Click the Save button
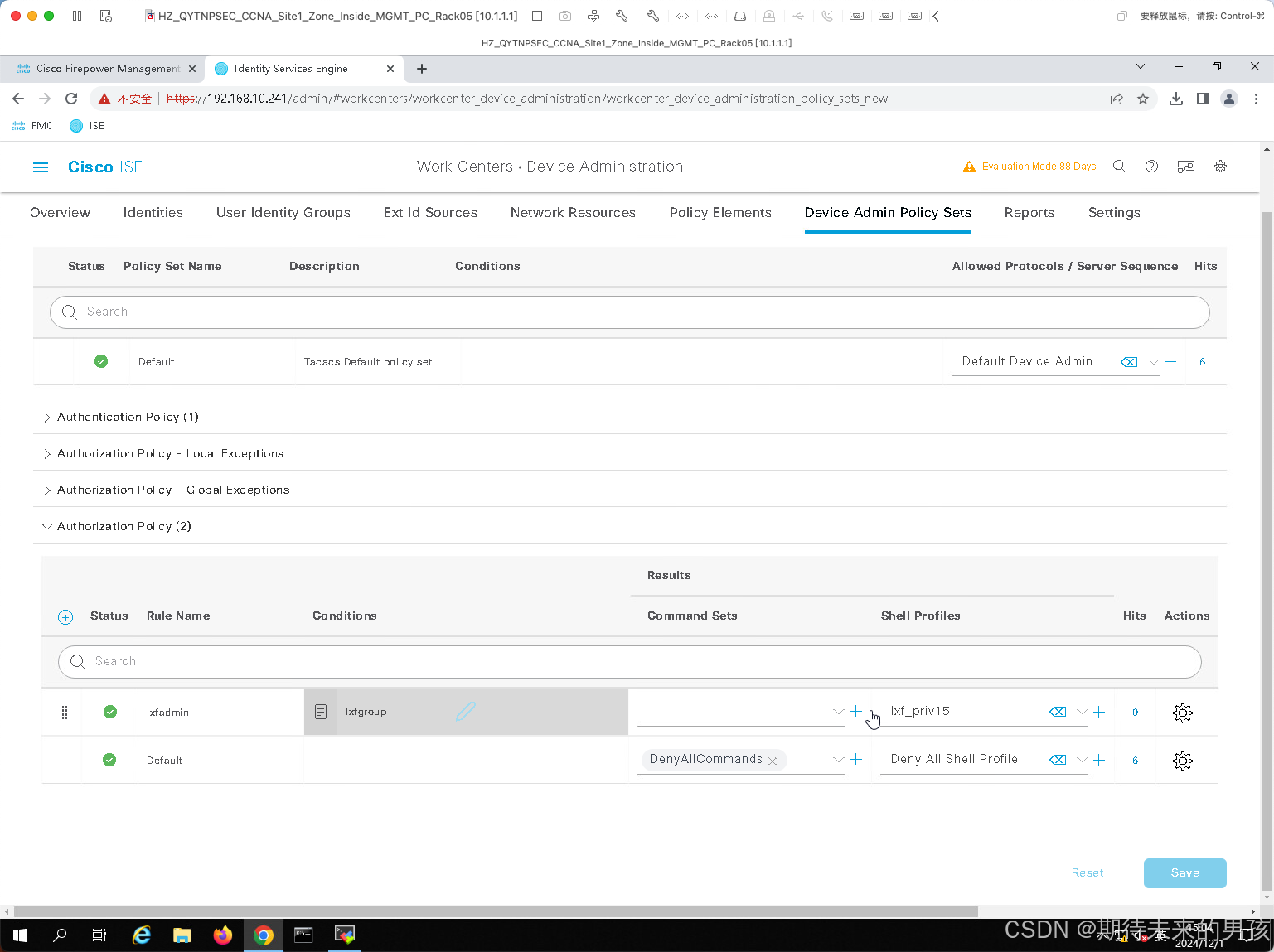 click(x=1185, y=873)
